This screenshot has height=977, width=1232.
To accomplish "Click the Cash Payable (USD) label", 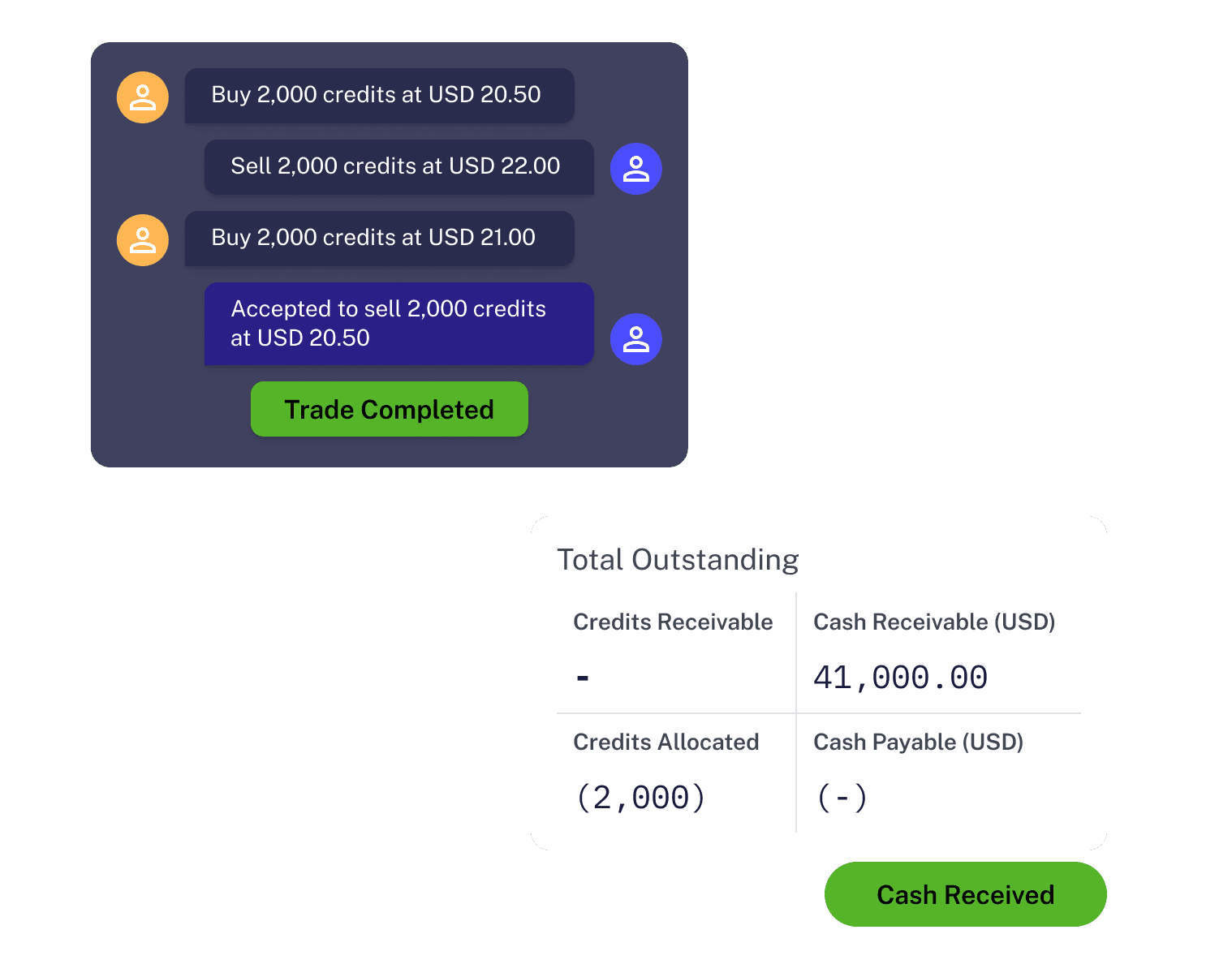I will pos(918,742).
